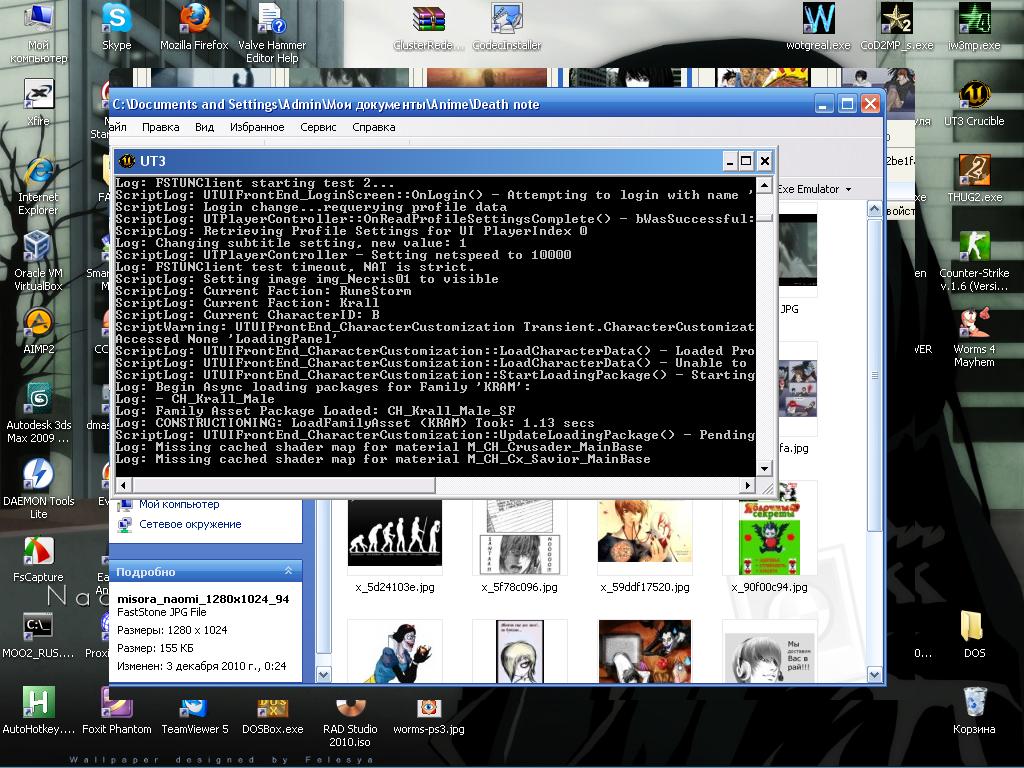1024x768 pixels.
Task: Open the Избранное menu
Action: pos(257,127)
